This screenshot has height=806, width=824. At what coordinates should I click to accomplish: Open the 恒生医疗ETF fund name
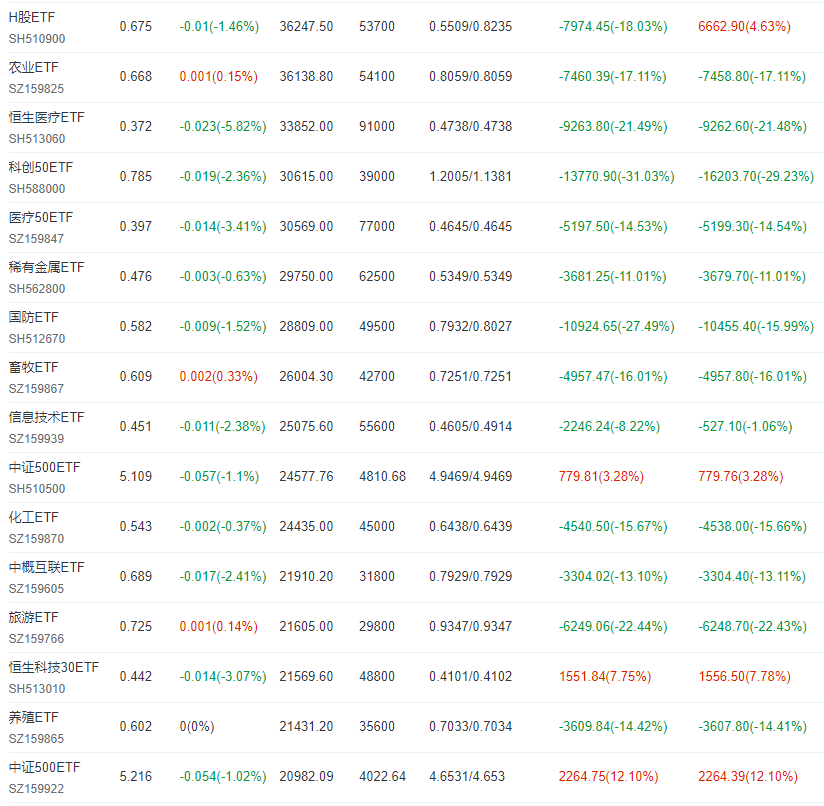tap(46, 117)
